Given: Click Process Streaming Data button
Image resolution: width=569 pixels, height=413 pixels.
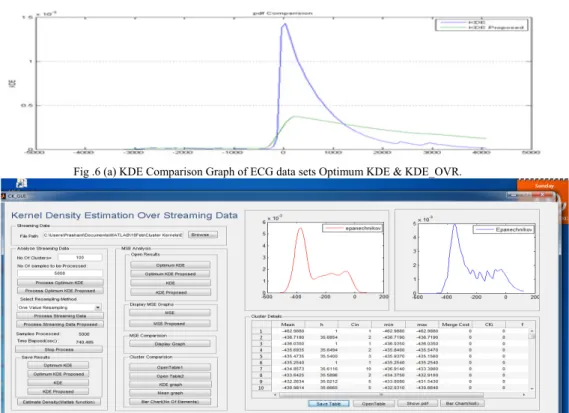Looking at the screenshot, I should [60, 316].
